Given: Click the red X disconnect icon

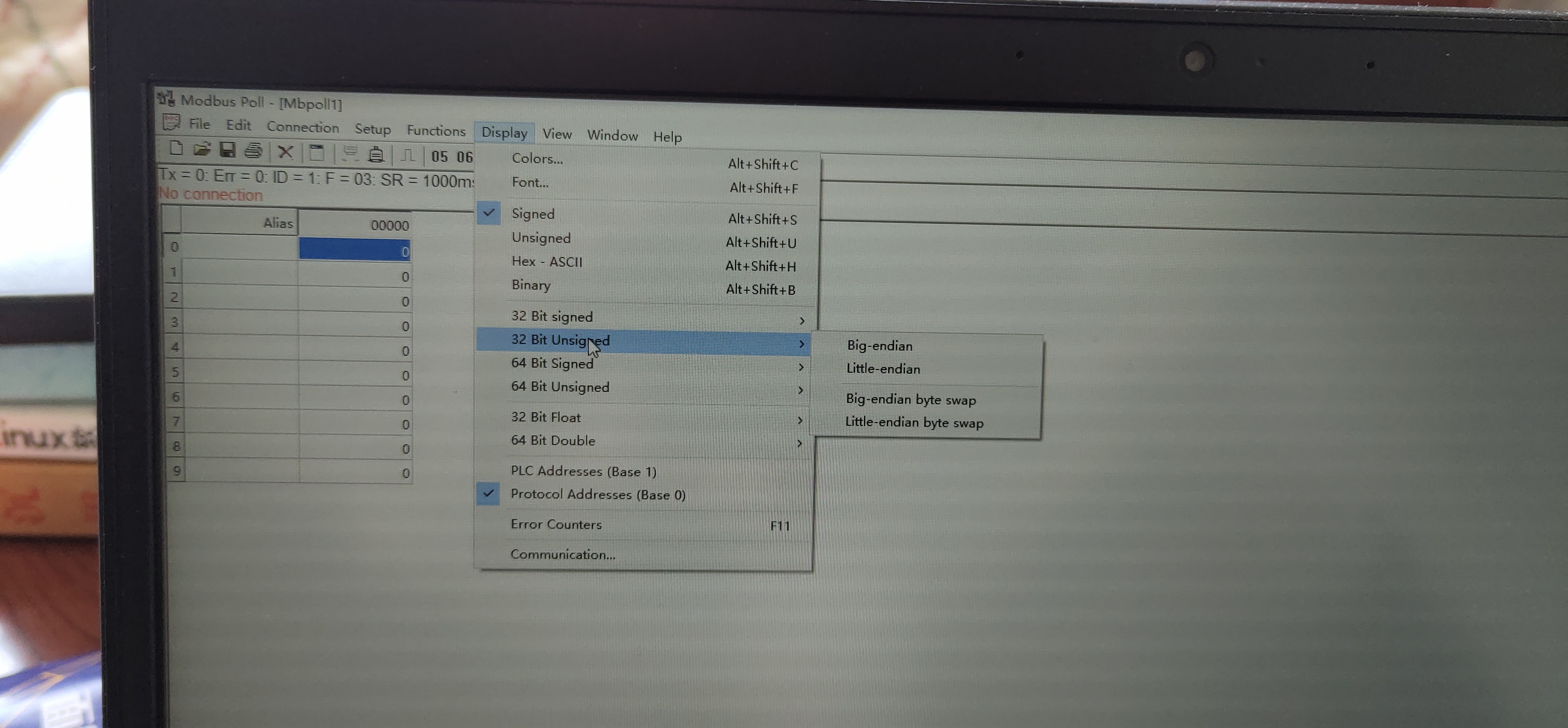Looking at the screenshot, I should [x=285, y=153].
